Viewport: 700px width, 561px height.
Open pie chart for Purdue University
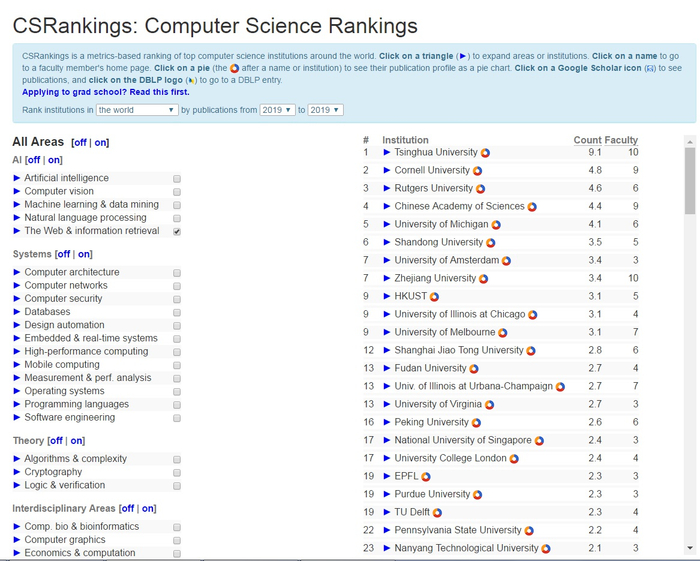point(478,495)
